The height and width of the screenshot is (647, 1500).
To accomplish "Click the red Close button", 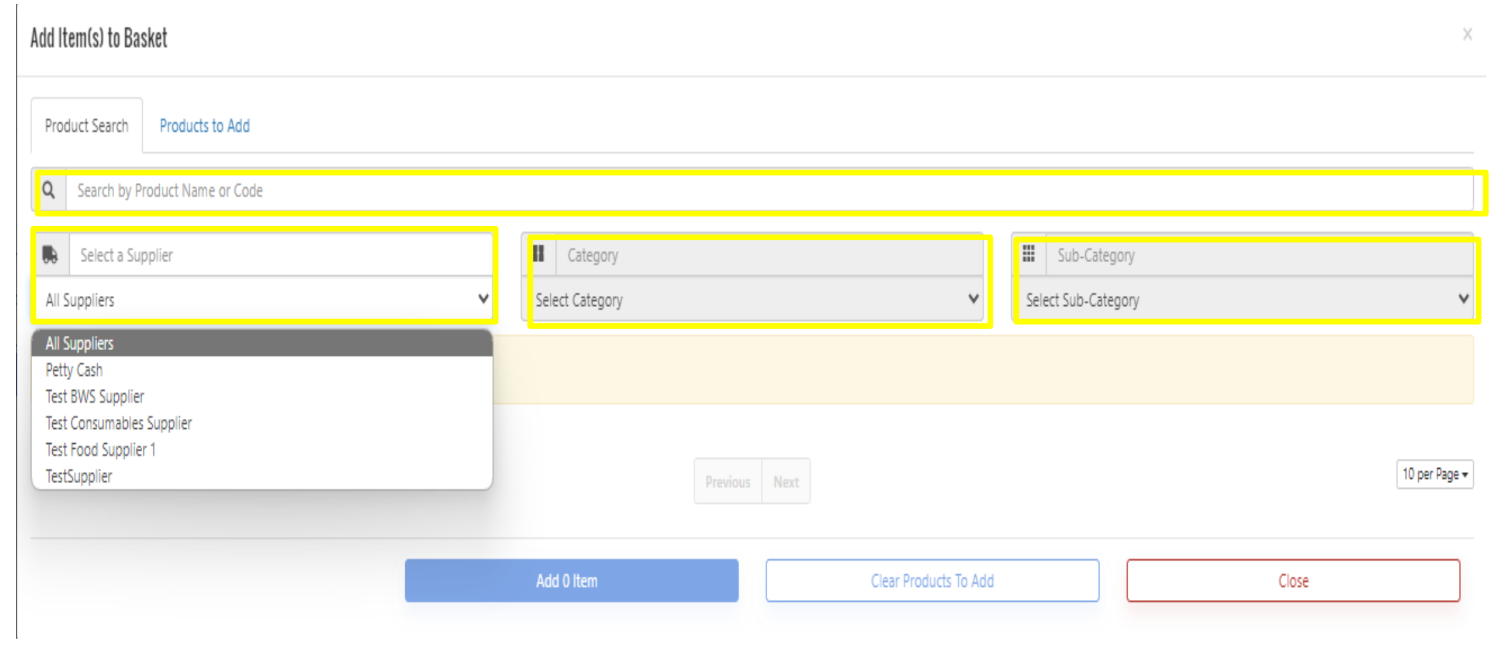I will [x=1293, y=581].
